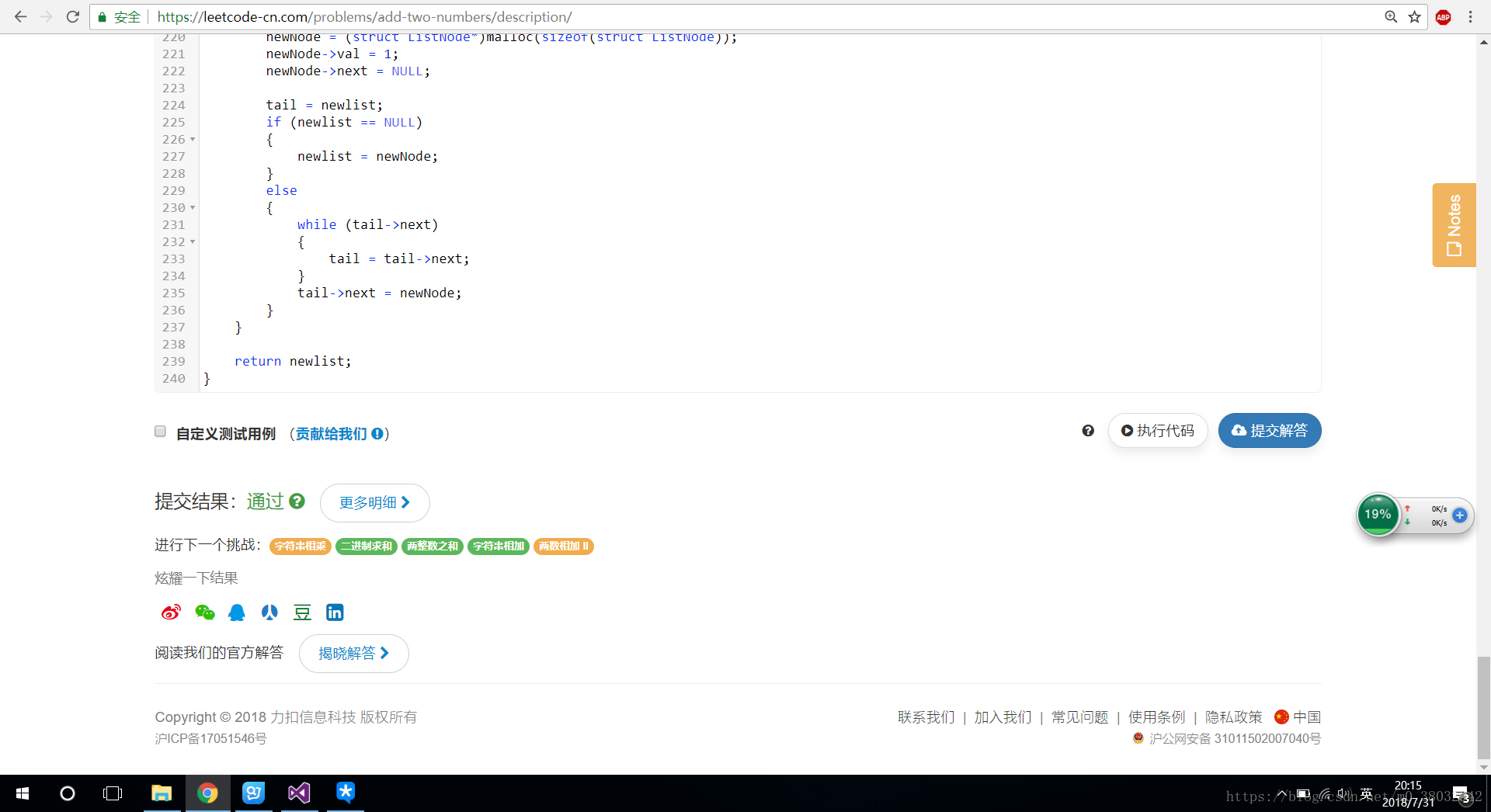Open the volume control tray icon
Screen dimensions: 1491x812
coord(1345,793)
